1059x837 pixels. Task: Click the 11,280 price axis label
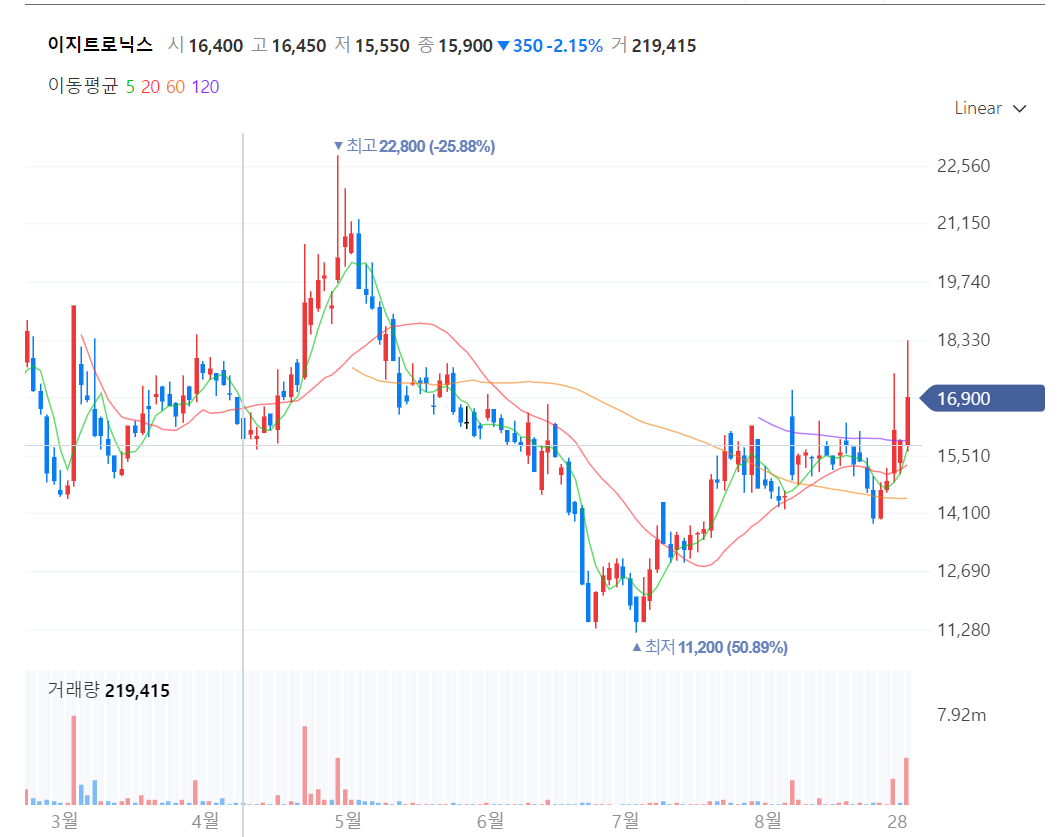tap(963, 630)
